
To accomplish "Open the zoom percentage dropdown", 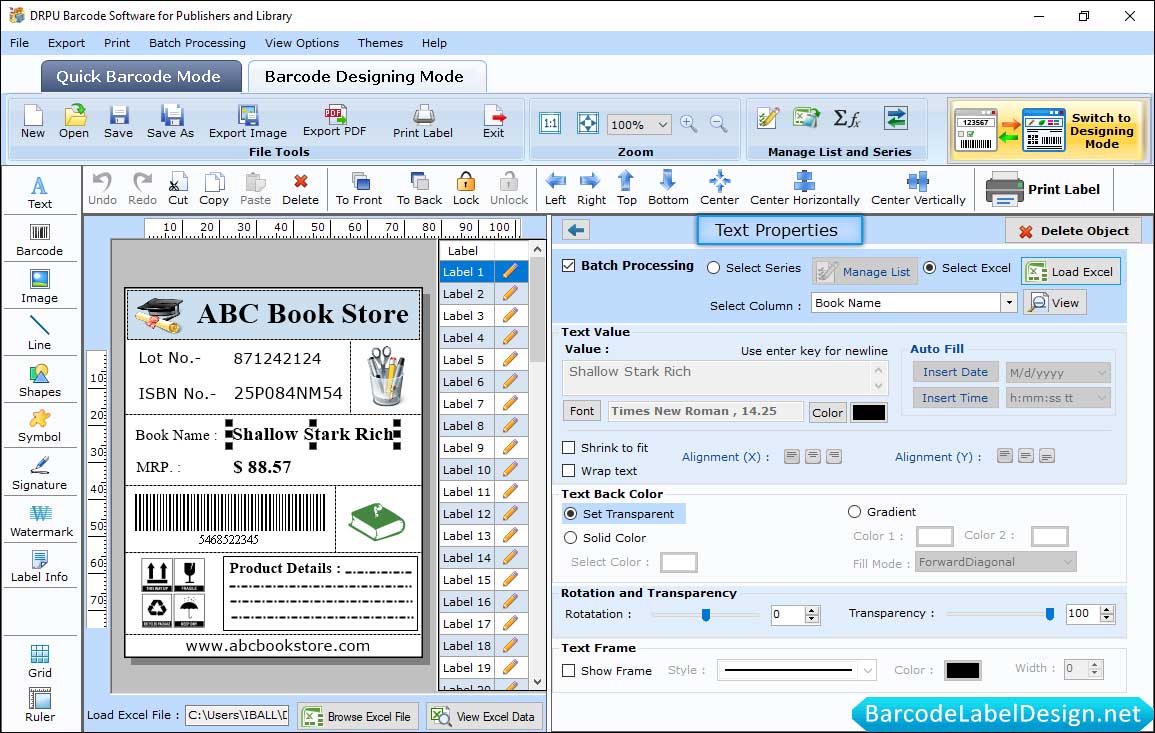I will pyautogui.click(x=663, y=124).
